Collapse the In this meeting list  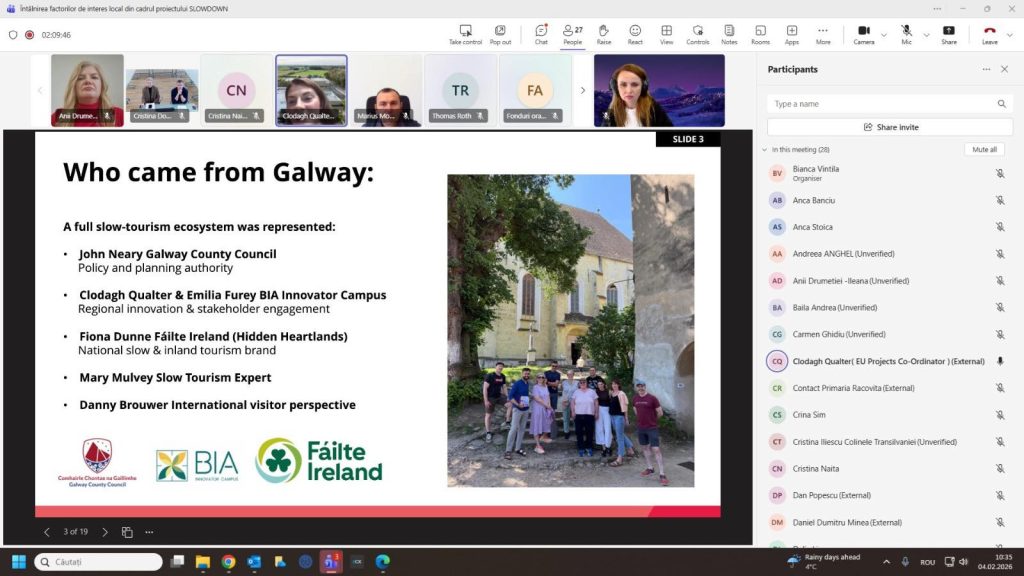pyautogui.click(x=765, y=150)
